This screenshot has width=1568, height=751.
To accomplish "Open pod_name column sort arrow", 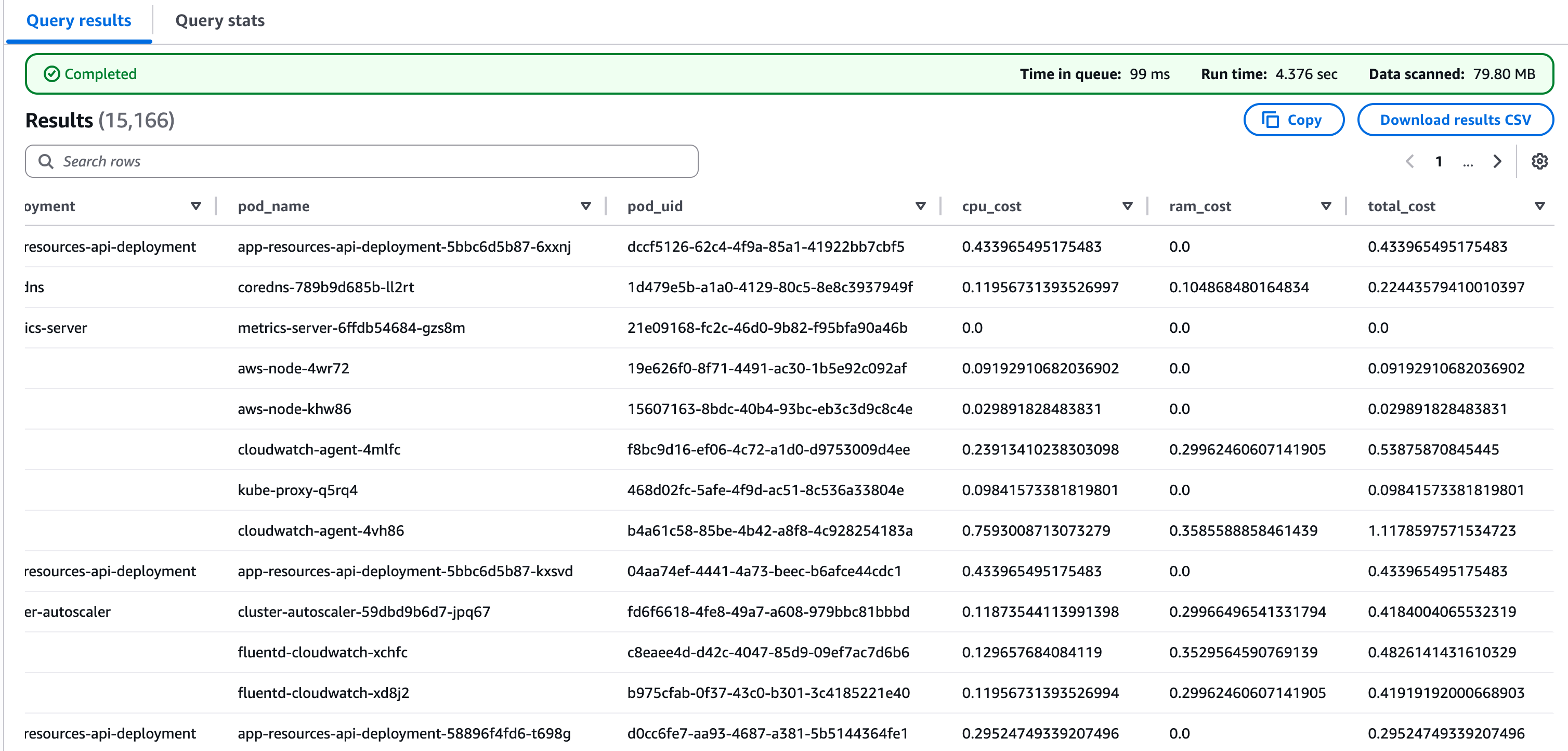I will coord(585,206).
